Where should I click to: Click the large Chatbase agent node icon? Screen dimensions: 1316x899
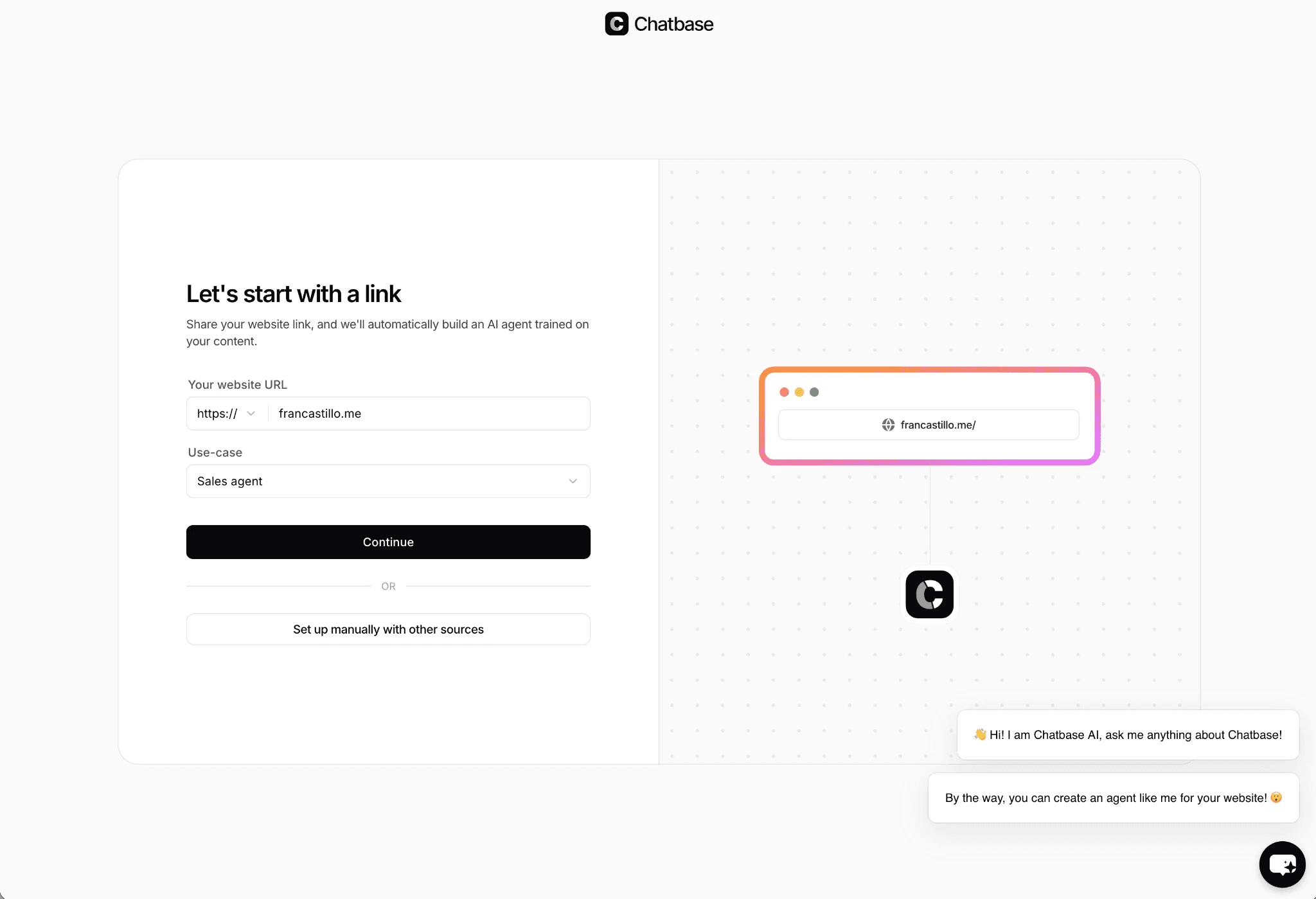coord(929,594)
